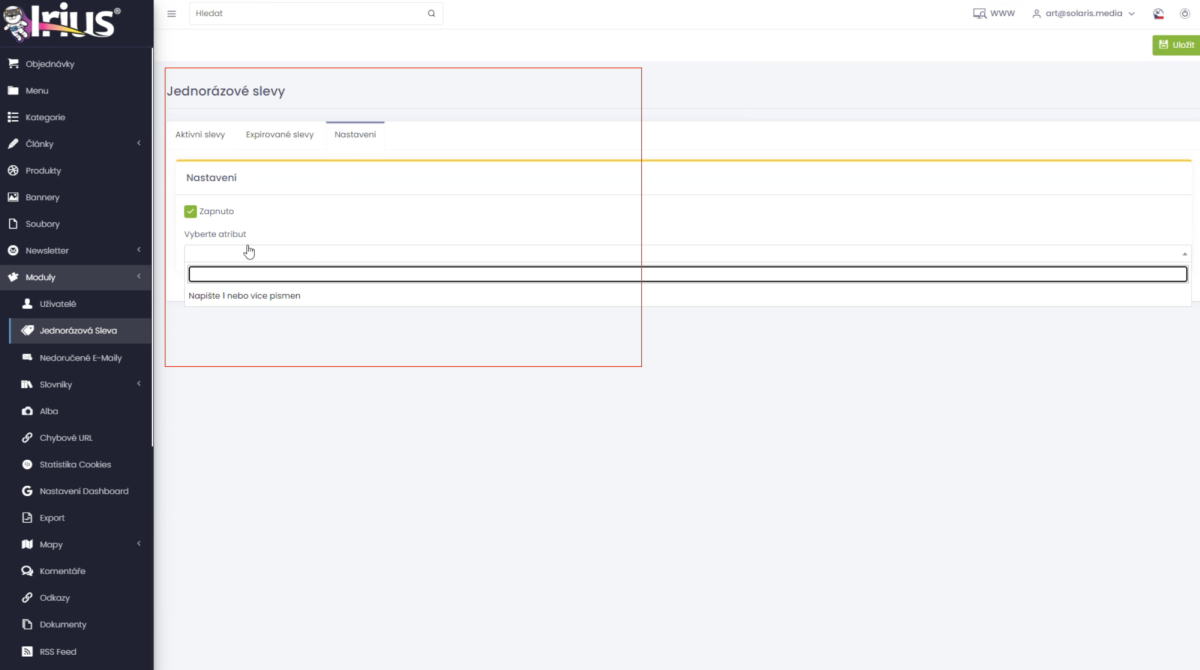Click the Irius logo
Screen dimensions: 1200x670
click(x=62, y=23)
